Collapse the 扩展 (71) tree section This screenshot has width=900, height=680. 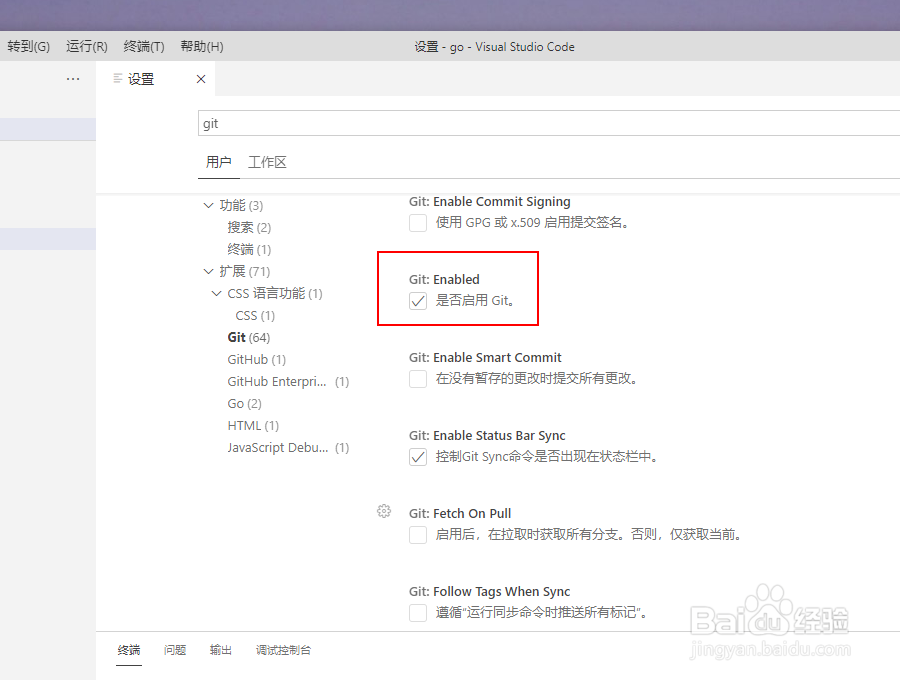[208, 271]
